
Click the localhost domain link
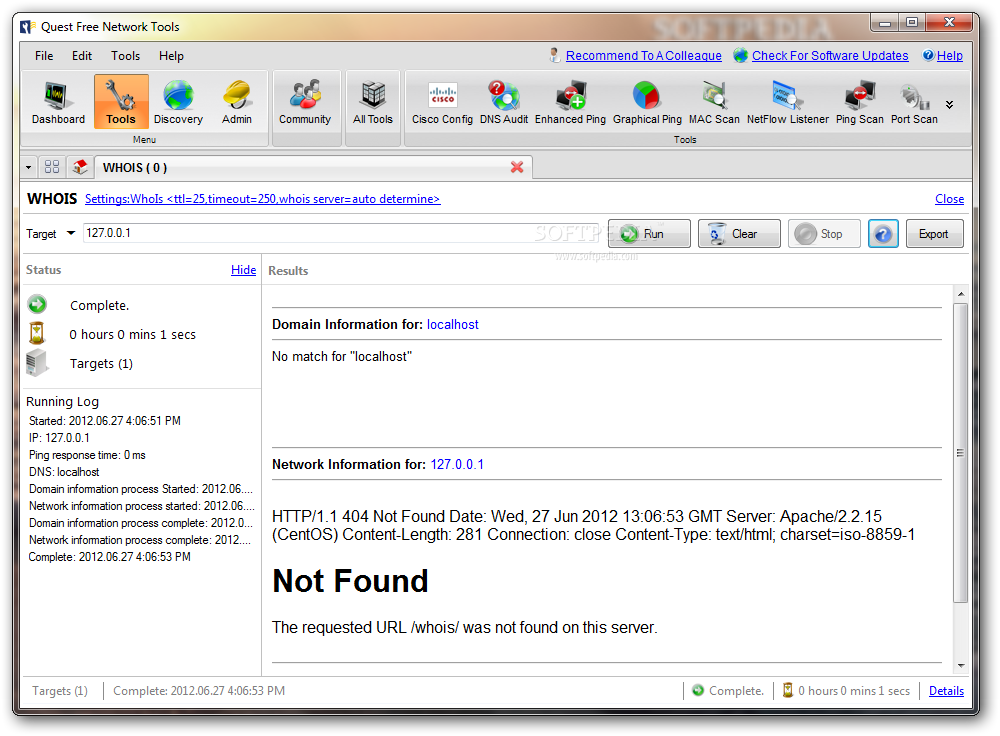(x=452, y=324)
